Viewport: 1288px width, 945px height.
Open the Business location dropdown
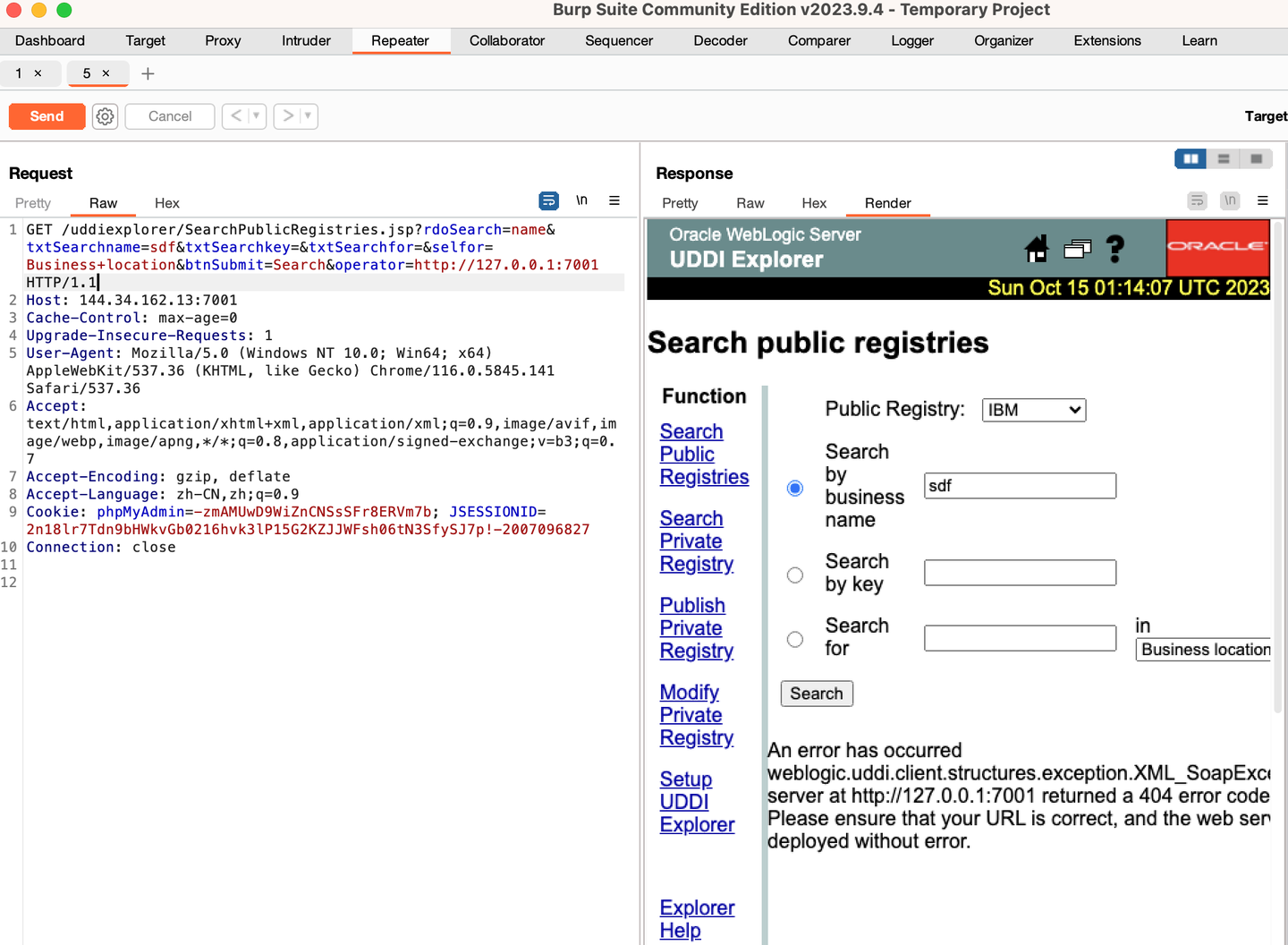[x=1203, y=650]
